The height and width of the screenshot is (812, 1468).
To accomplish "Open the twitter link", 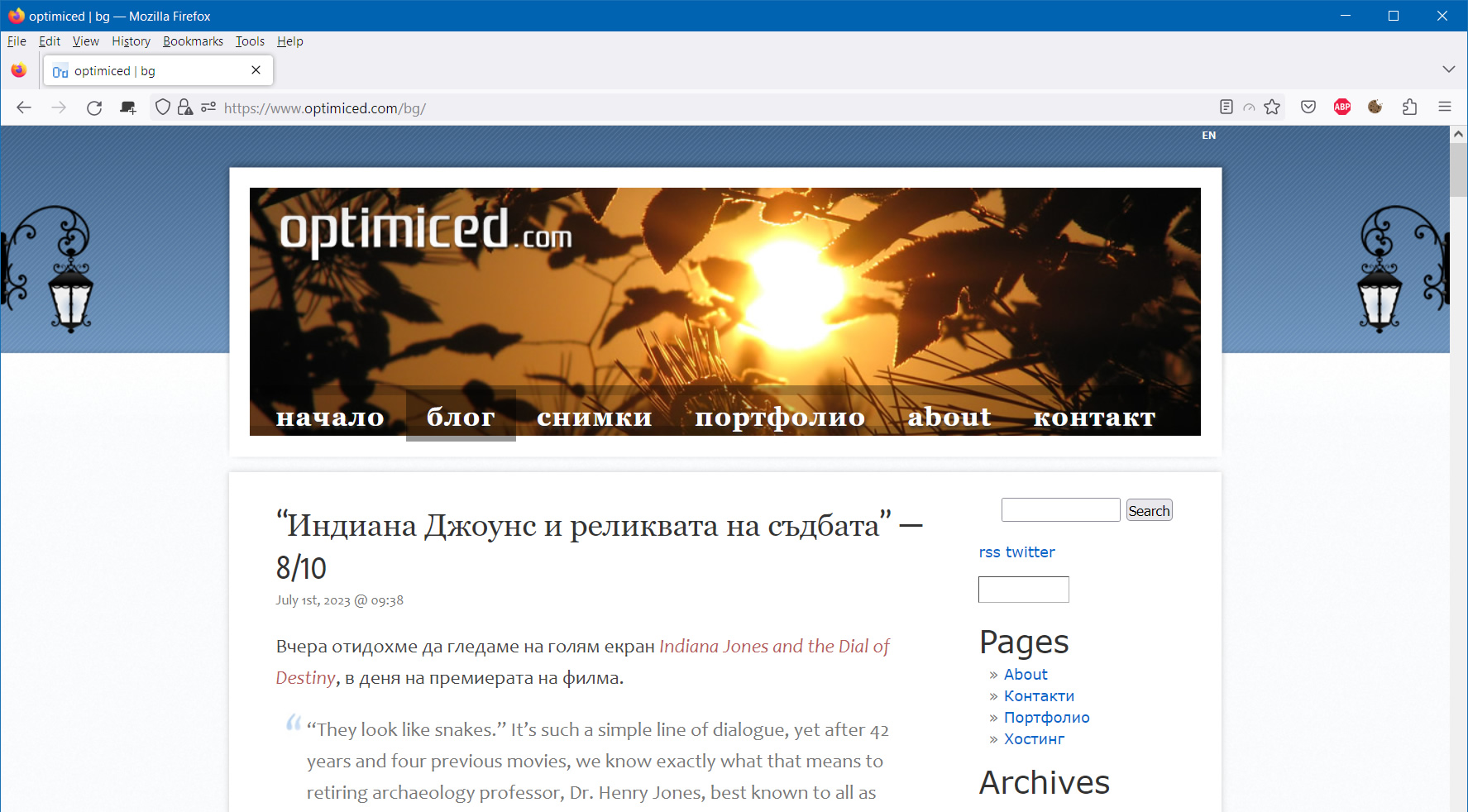I will (1030, 552).
